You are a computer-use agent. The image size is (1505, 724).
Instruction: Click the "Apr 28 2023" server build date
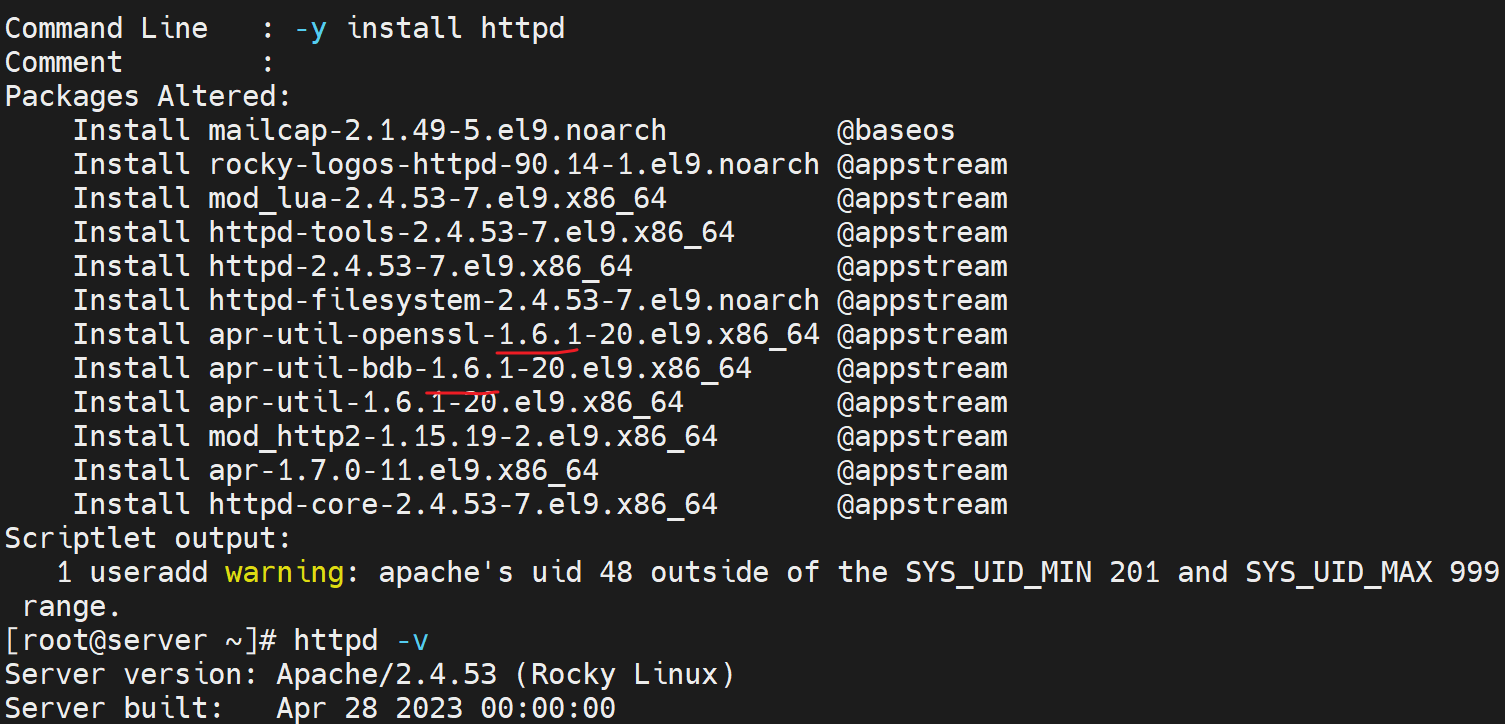[x=369, y=708]
